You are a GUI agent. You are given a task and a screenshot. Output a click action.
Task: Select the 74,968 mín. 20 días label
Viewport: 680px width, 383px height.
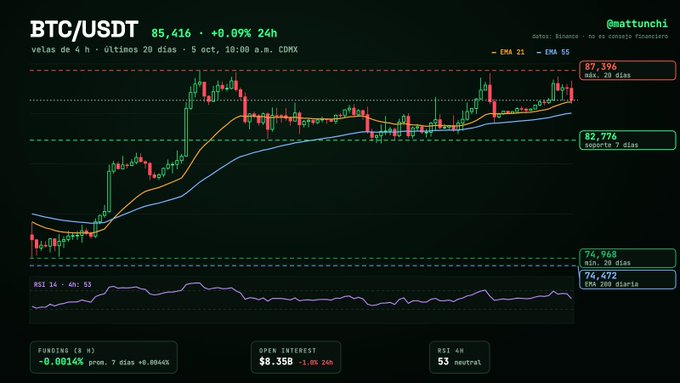pyautogui.click(x=628, y=258)
